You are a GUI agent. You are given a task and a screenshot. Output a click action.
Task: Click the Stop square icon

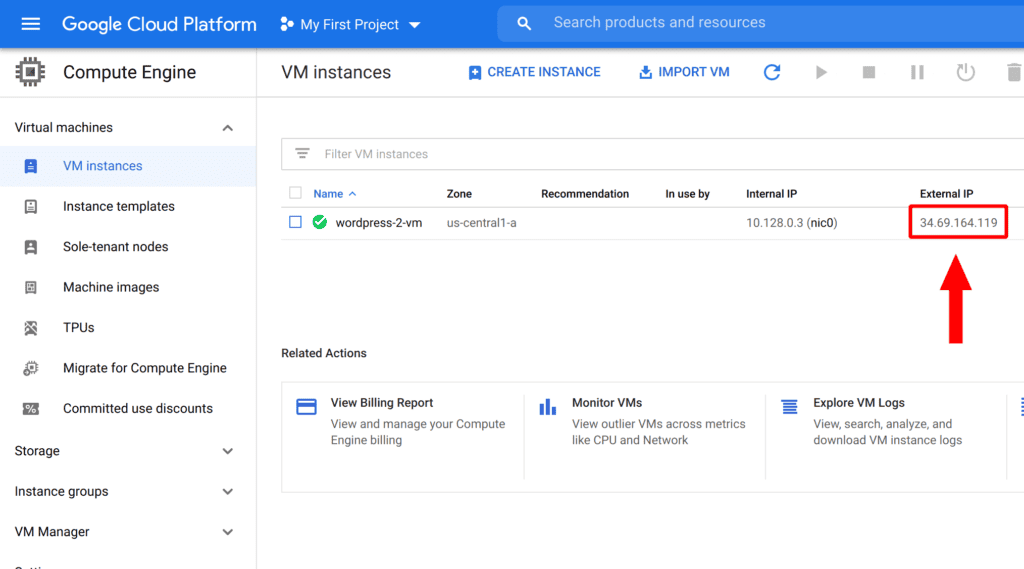pyautogui.click(x=869, y=73)
